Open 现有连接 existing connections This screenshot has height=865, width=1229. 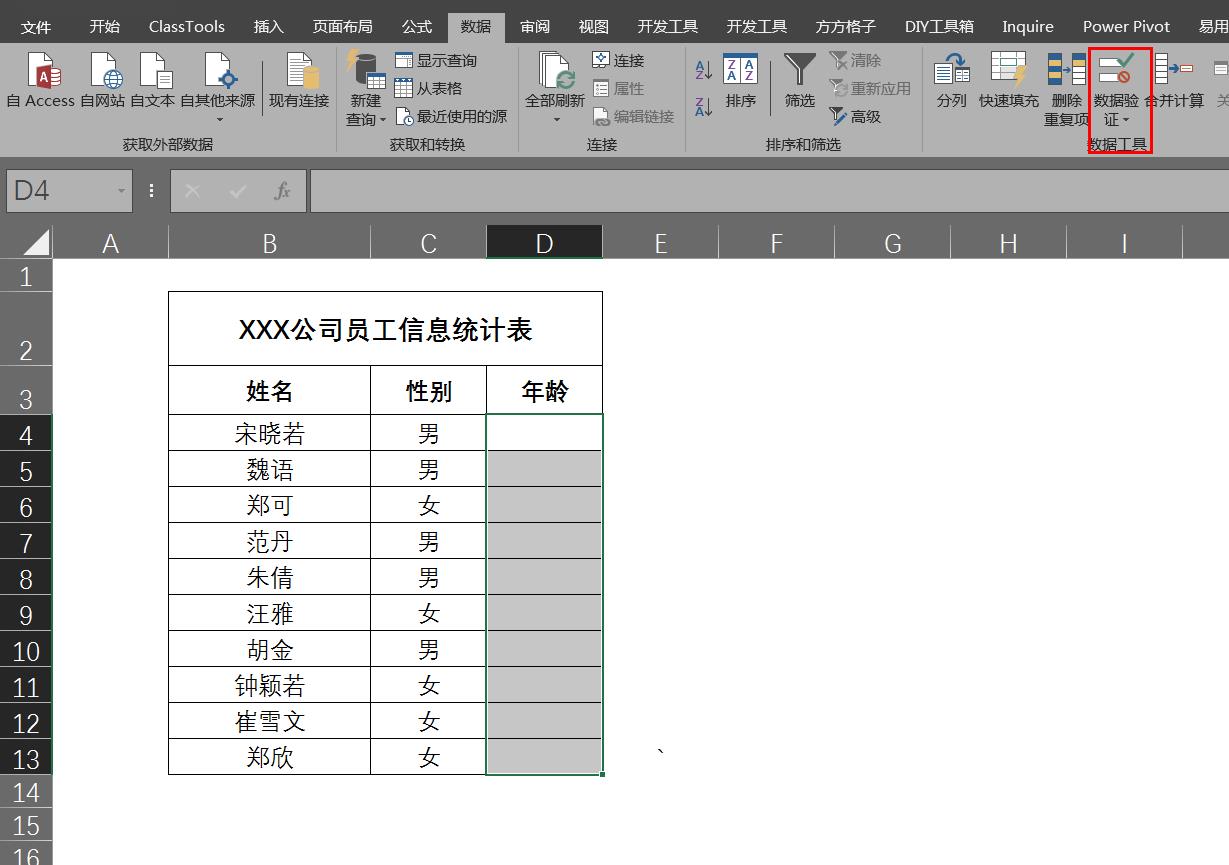[x=299, y=81]
